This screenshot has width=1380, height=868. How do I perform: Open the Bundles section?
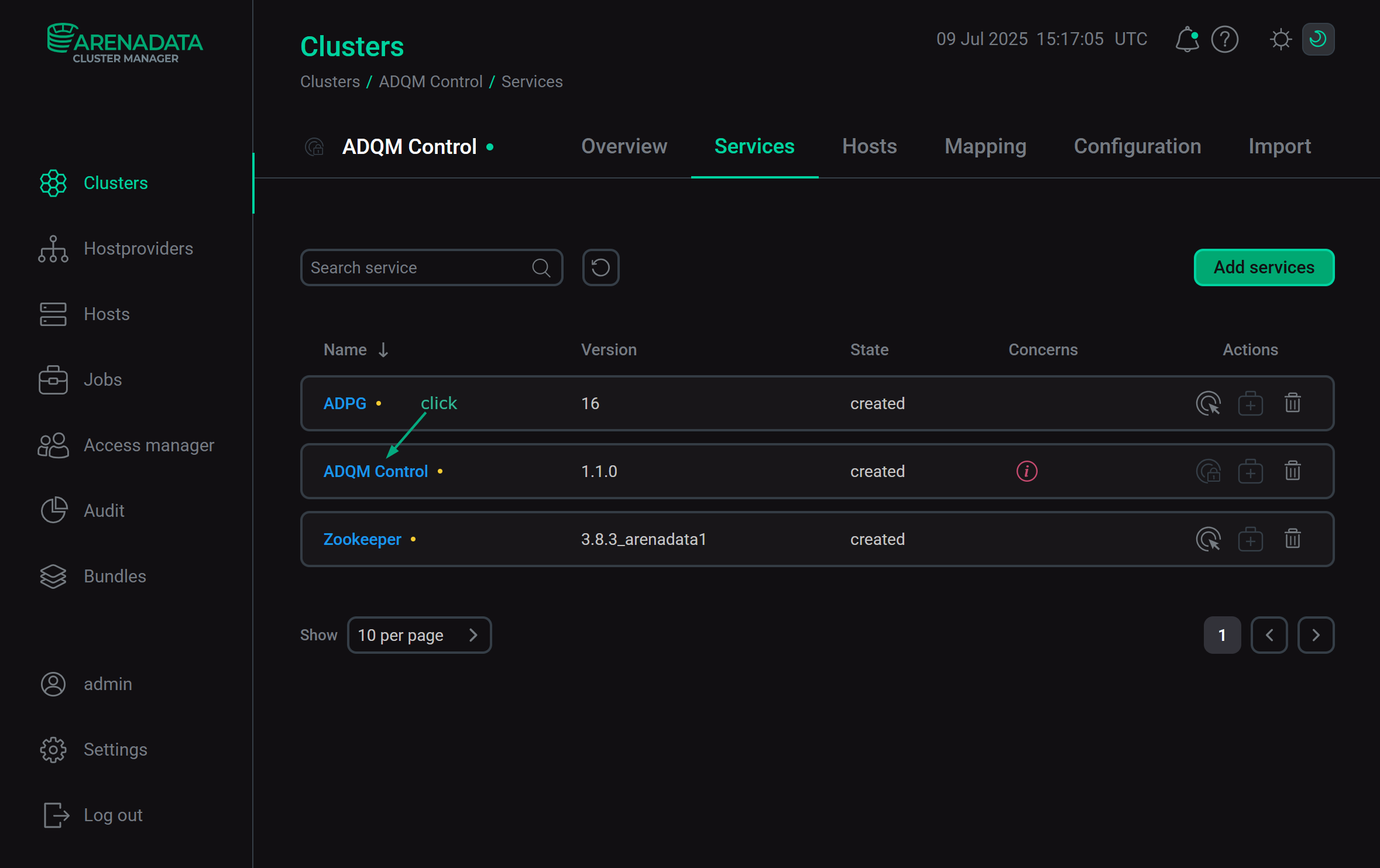tap(115, 576)
